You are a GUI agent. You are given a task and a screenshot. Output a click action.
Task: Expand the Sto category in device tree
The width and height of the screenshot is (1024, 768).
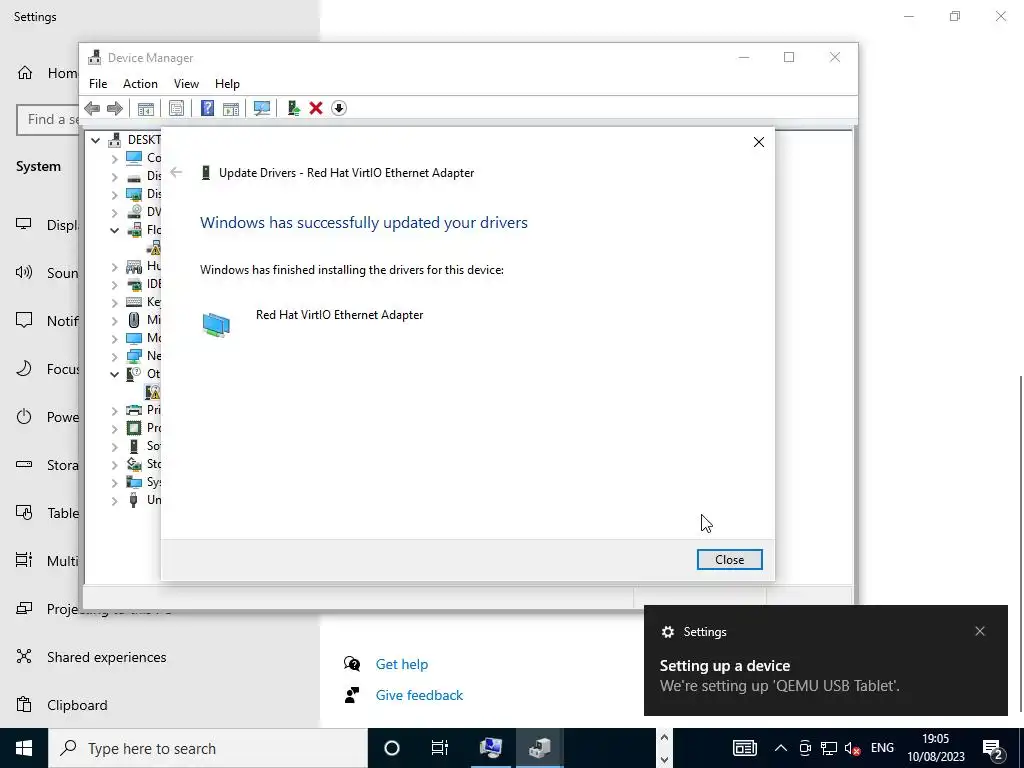(x=114, y=464)
